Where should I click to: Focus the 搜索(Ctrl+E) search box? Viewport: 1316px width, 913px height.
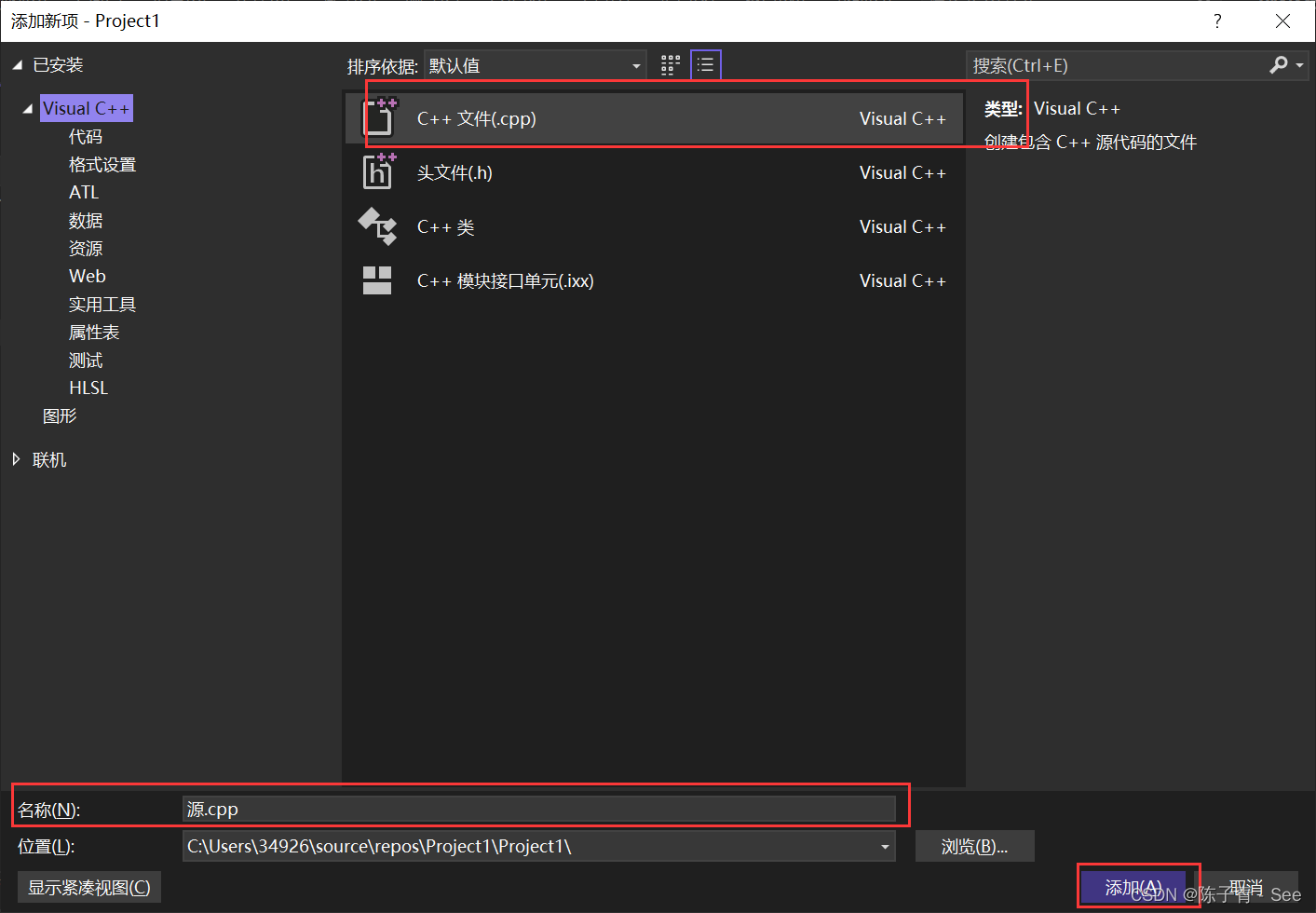pyautogui.click(x=1118, y=65)
